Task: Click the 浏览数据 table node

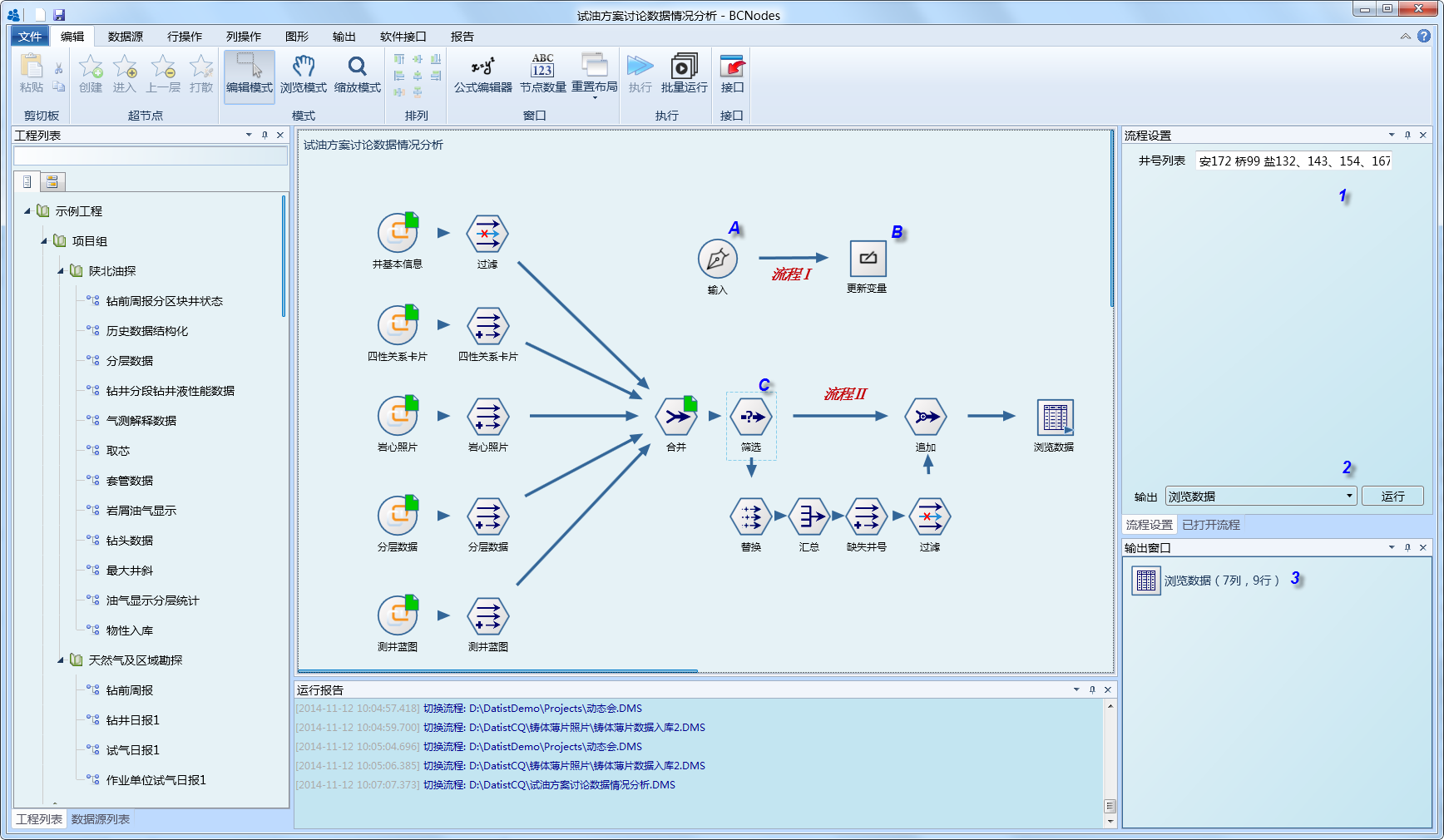Action: [1055, 417]
